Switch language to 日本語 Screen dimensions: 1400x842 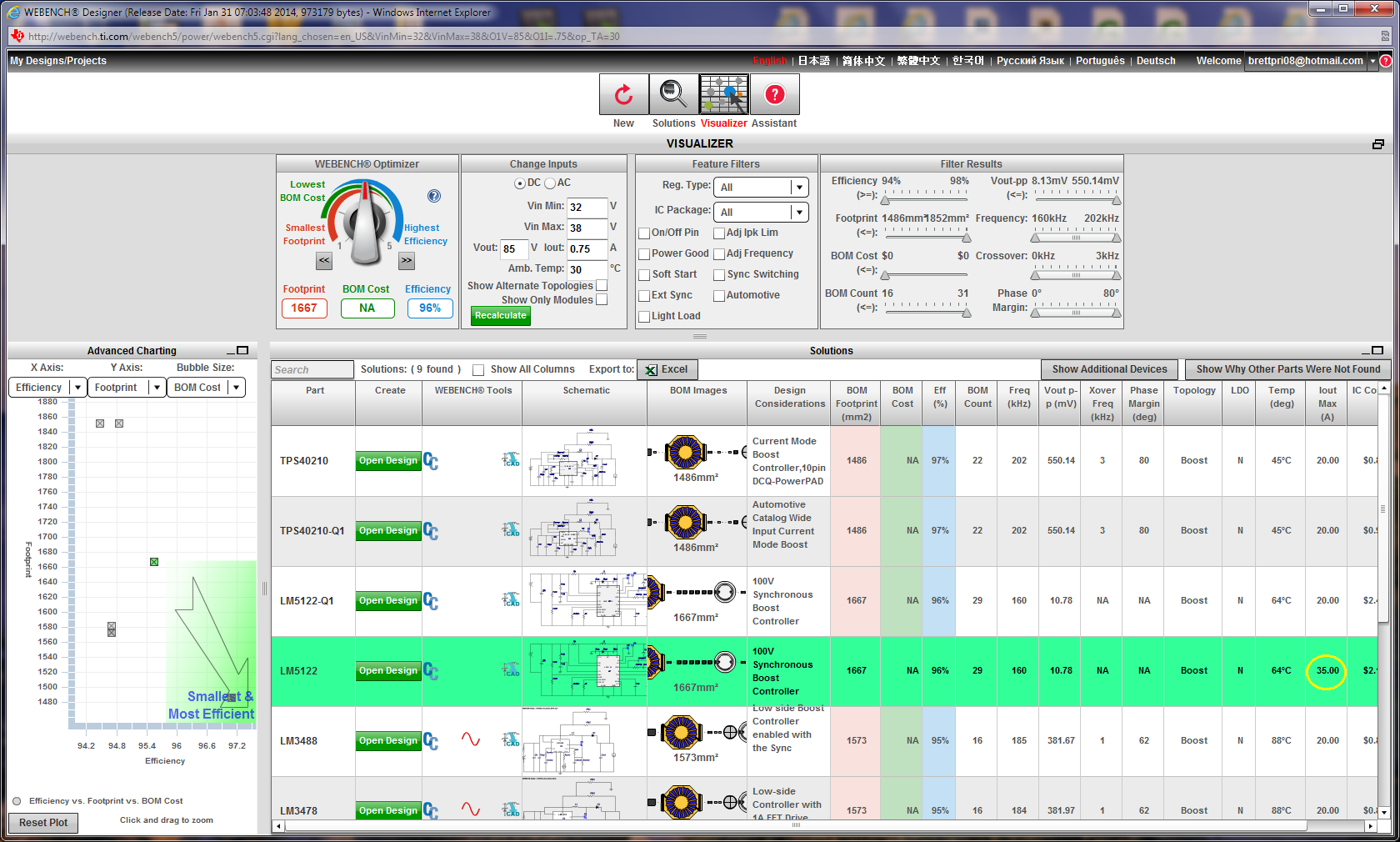[812, 60]
